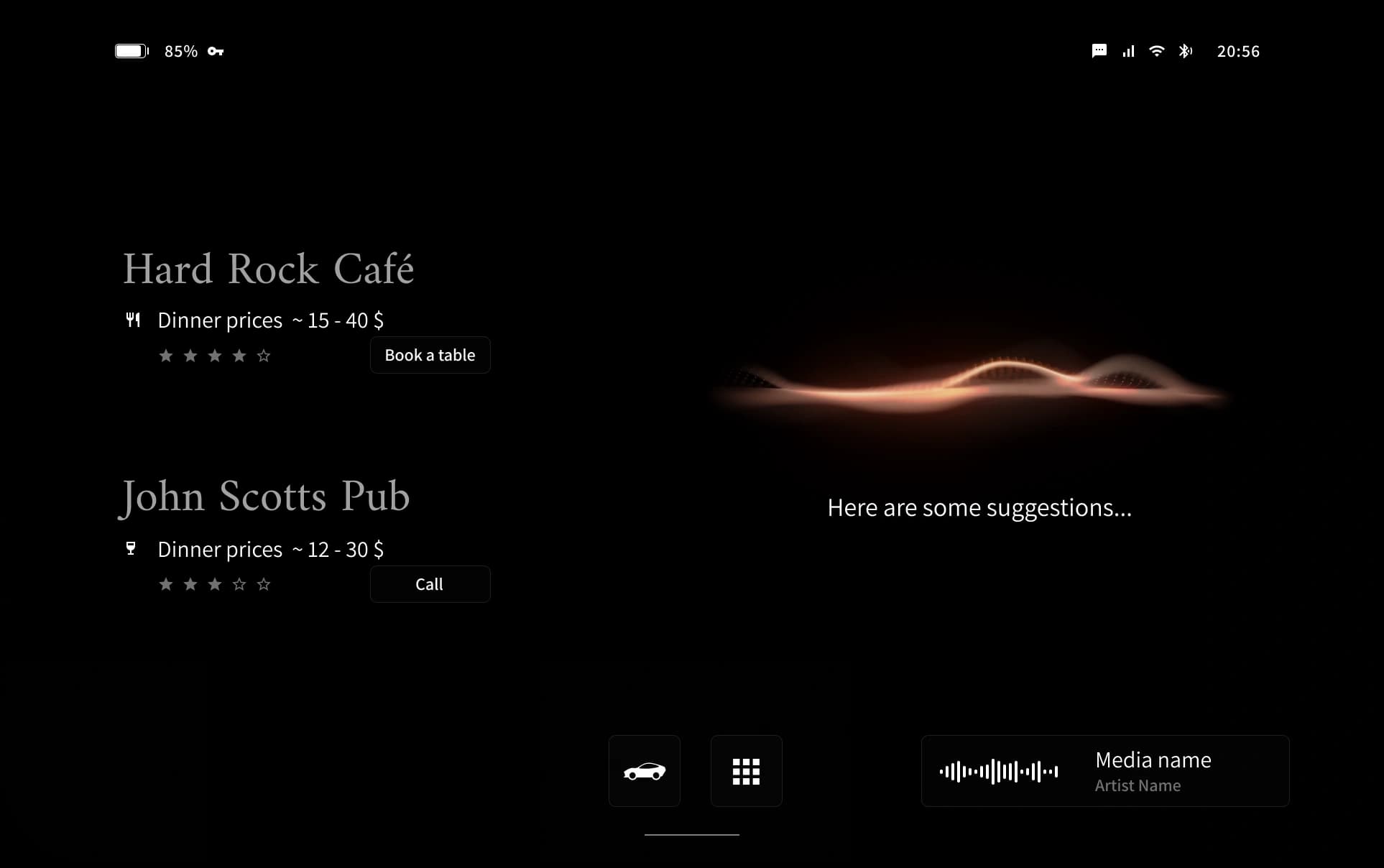Select the John Scotts Pub suggestion
This screenshot has height=868, width=1384.
(x=264, y=497)
